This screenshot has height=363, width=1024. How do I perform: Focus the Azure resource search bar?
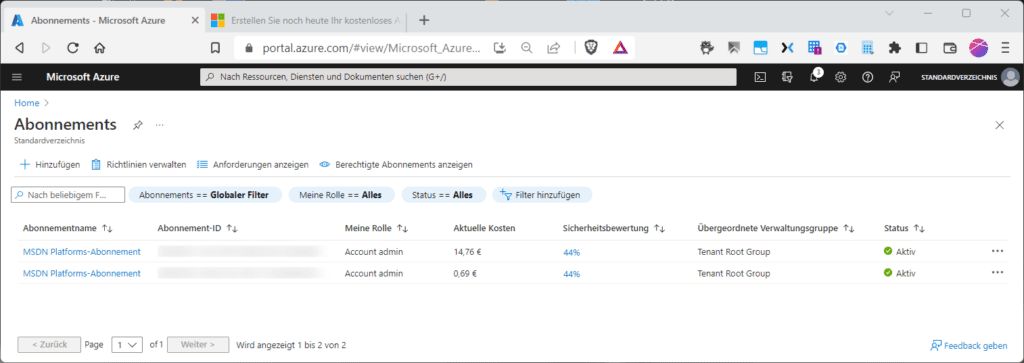click(x=468, y=77)
